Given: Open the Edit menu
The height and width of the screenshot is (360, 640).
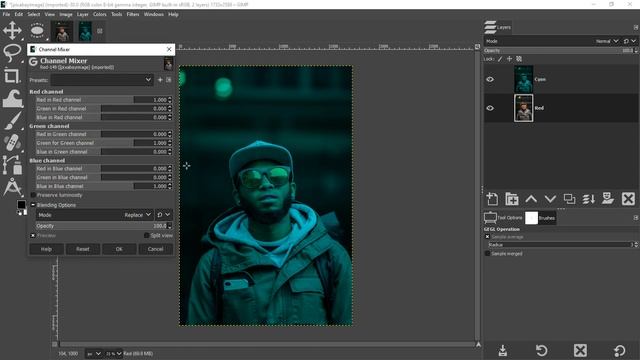Looking at the screenshot, I should coord(19,14).
